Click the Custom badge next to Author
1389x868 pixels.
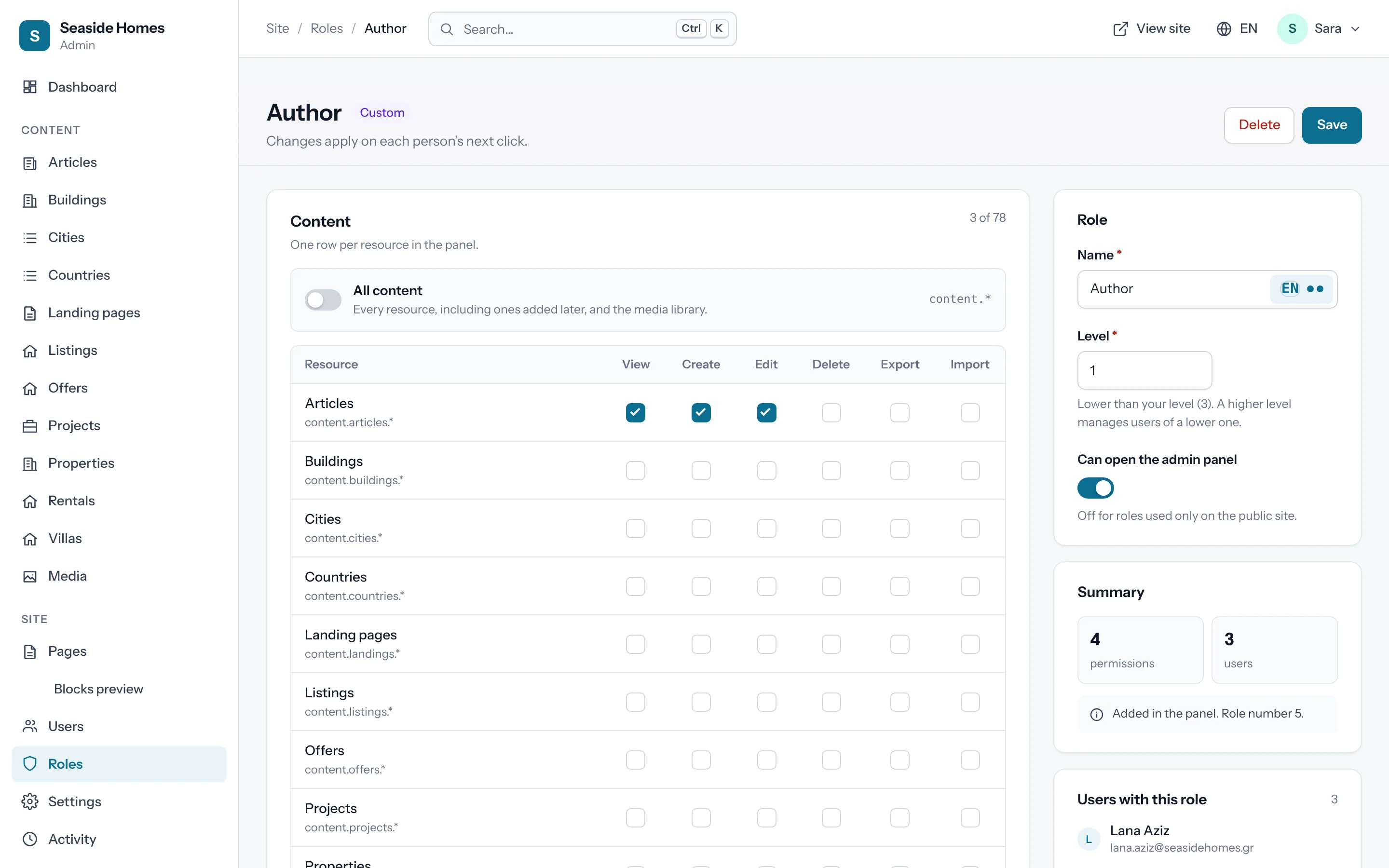pyautogui.click(x=381, y=112)
